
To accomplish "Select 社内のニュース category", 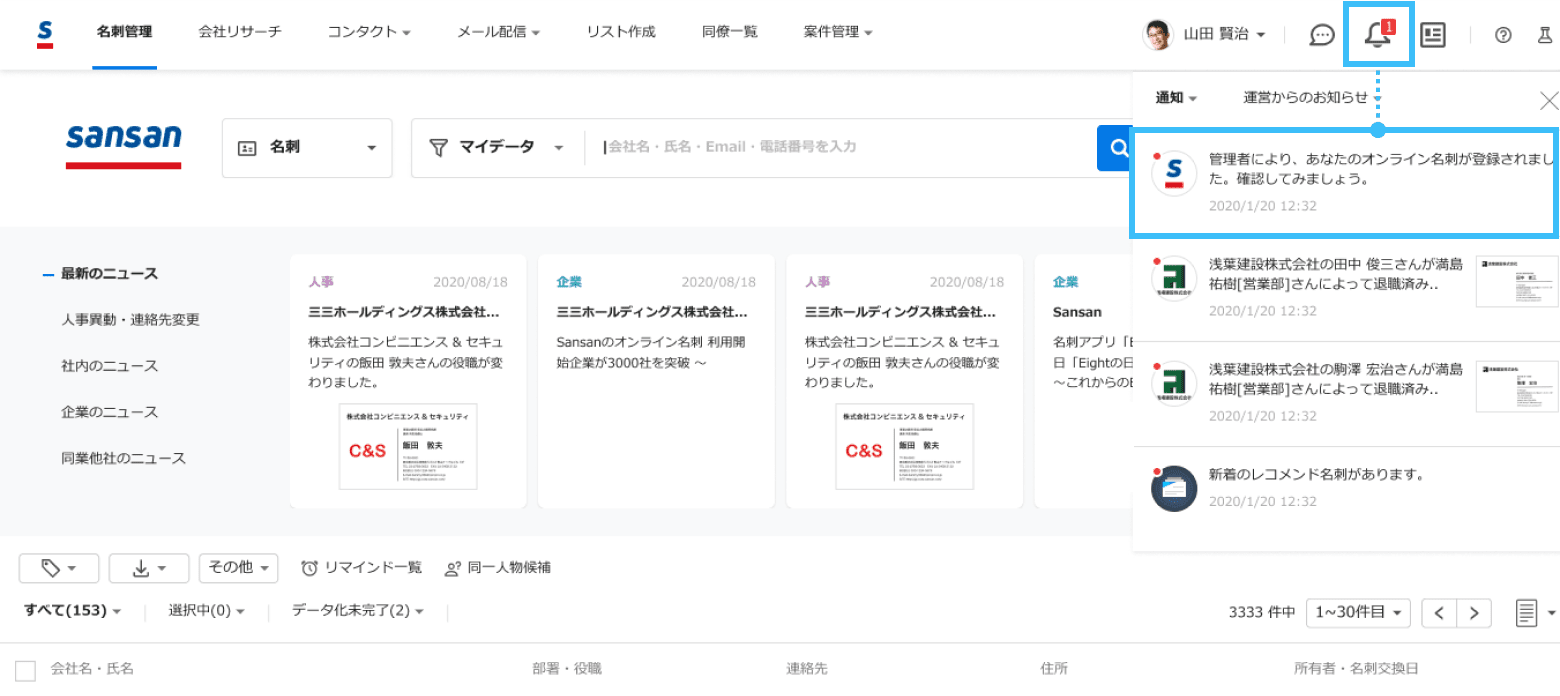I will [109, 366].
